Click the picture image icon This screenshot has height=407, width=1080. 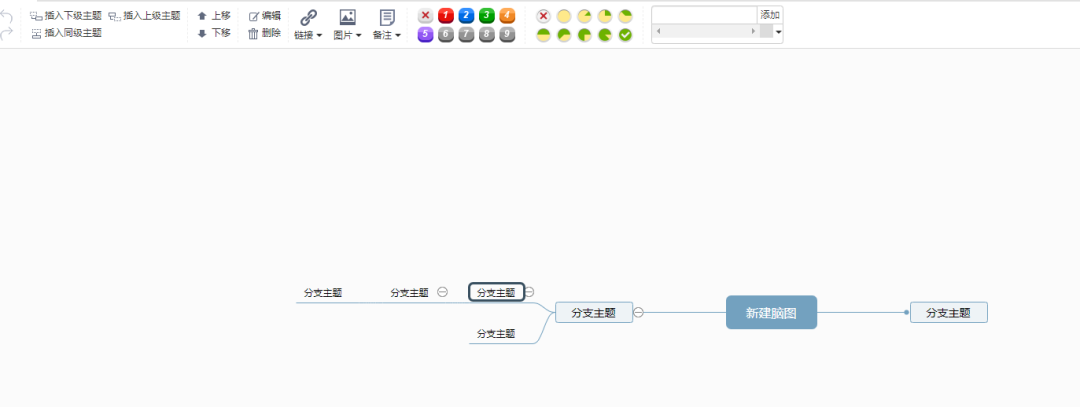pyautogui.click(x=348, y=17)
